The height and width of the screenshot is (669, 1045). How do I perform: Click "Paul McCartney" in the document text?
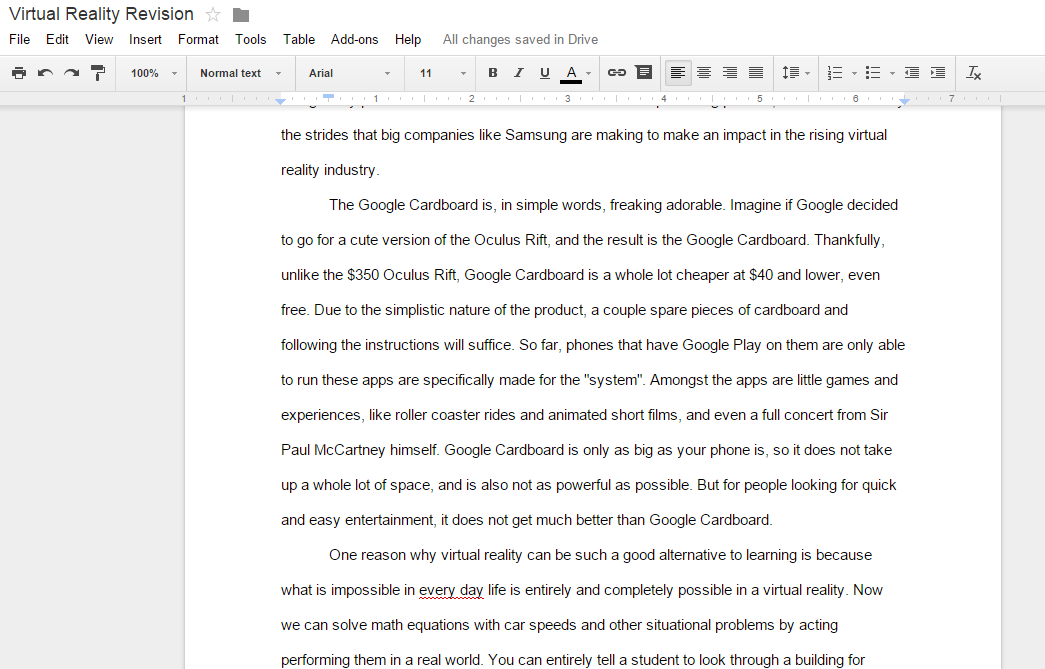point(333,450)
